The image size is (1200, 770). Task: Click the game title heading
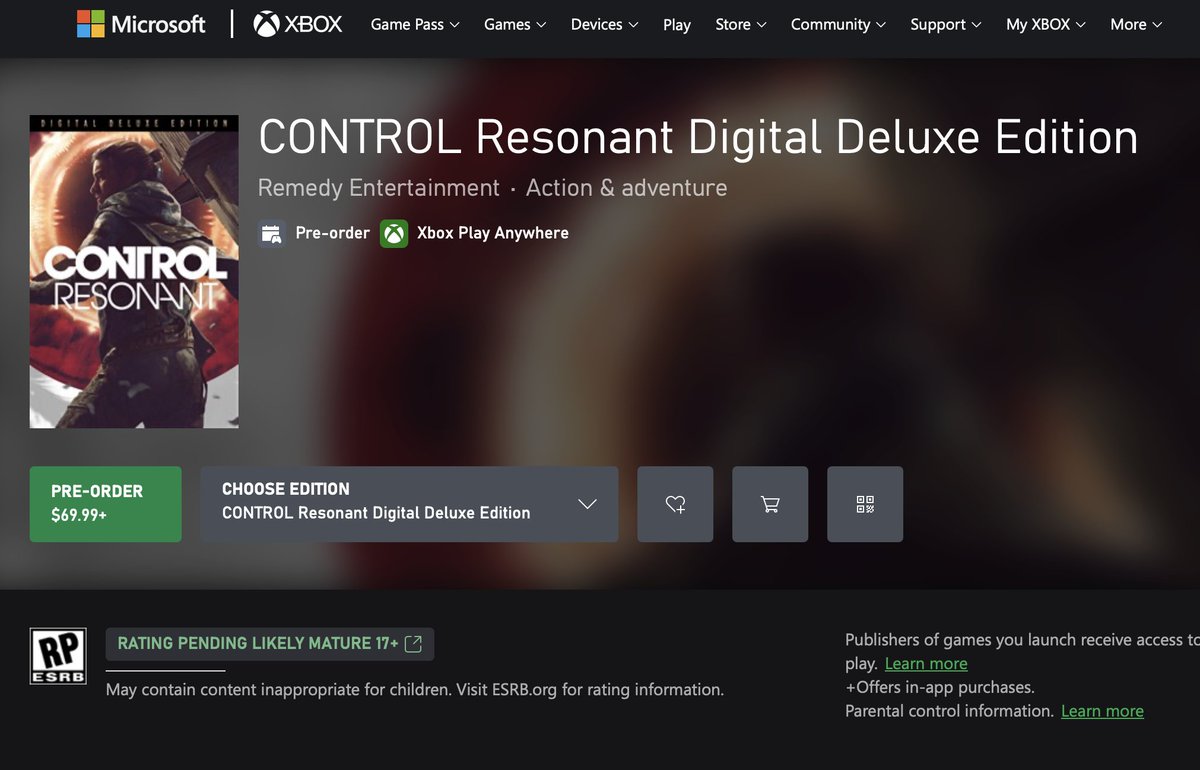tap(698, 138)
